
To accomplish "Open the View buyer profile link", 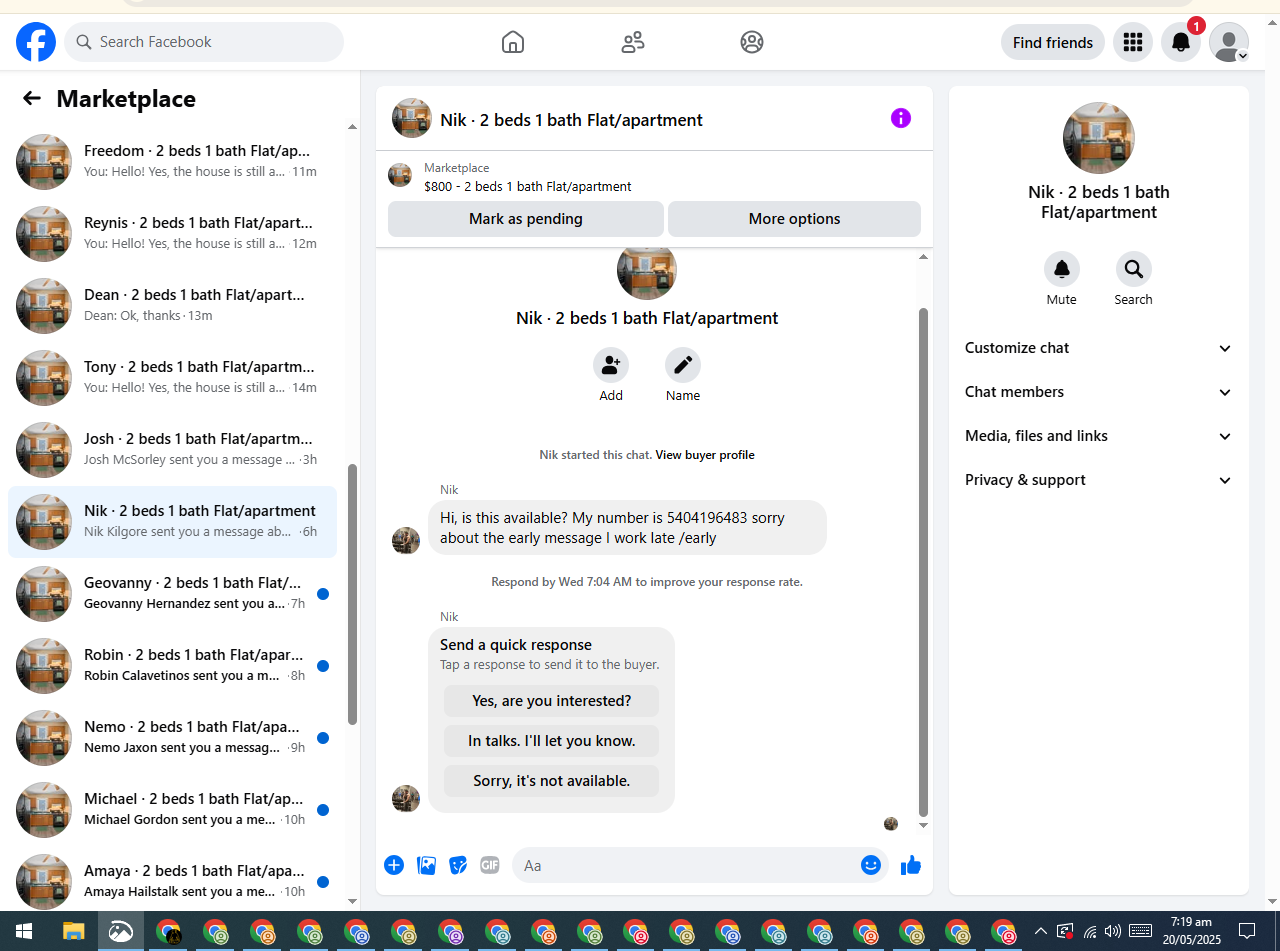I will [x=705, y=455].
